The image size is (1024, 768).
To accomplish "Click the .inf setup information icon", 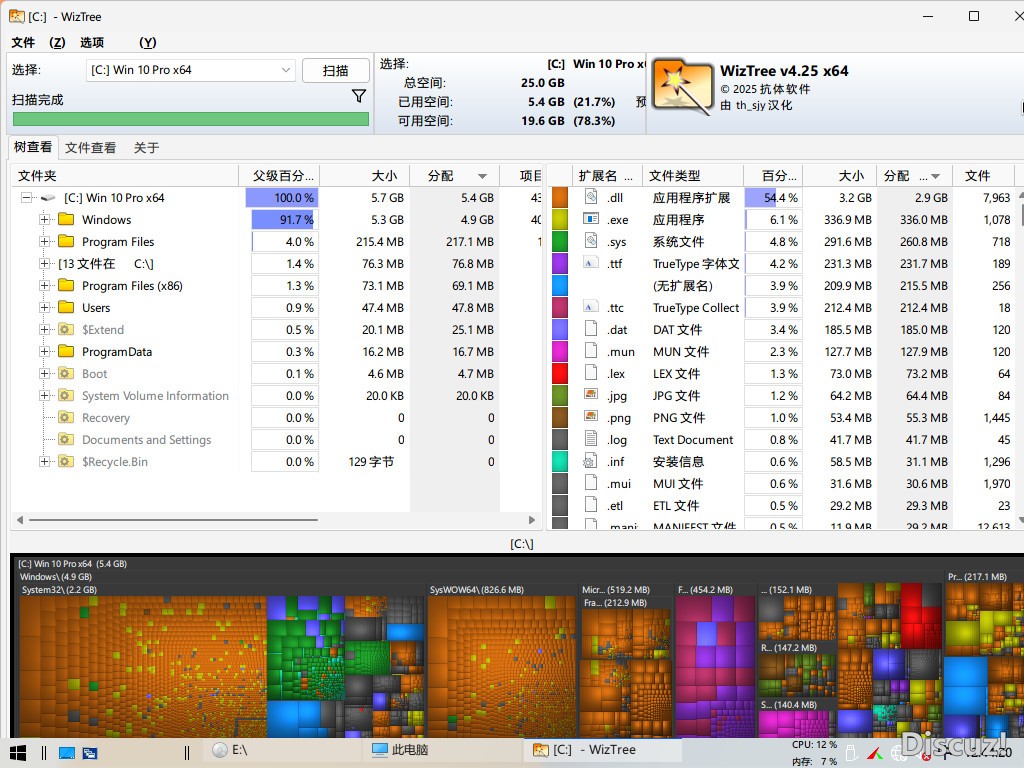I will pos(590,461).
